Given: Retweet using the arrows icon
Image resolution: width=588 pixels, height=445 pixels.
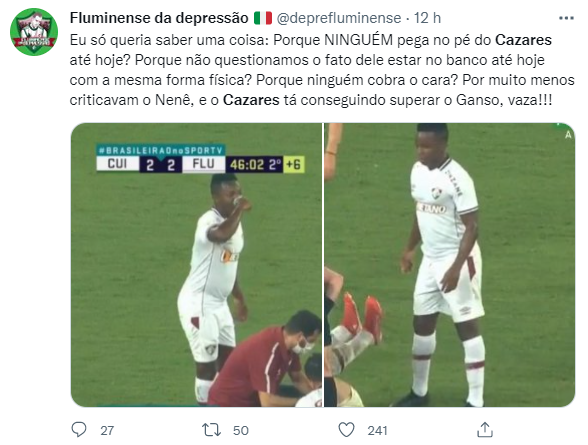Looking at the screenshot, I should [211, 430].
